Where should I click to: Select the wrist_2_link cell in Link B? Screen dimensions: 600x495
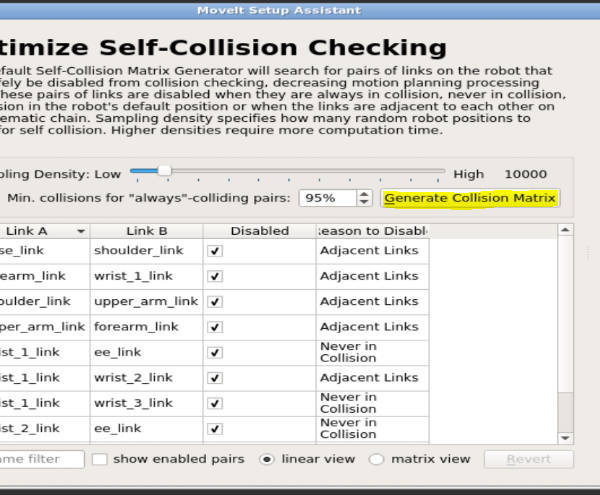[147, 378]
